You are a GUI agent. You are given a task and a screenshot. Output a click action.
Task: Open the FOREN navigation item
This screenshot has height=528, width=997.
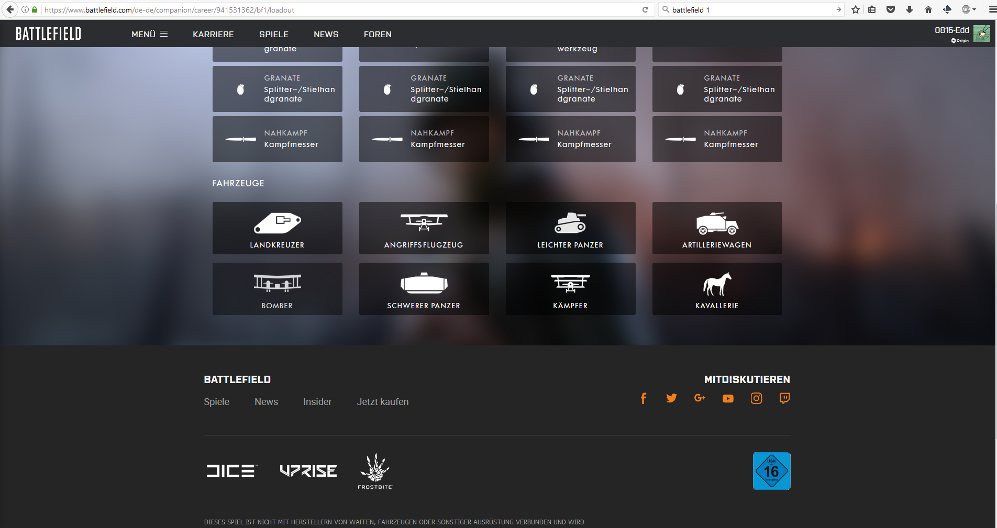pos(377,34)
